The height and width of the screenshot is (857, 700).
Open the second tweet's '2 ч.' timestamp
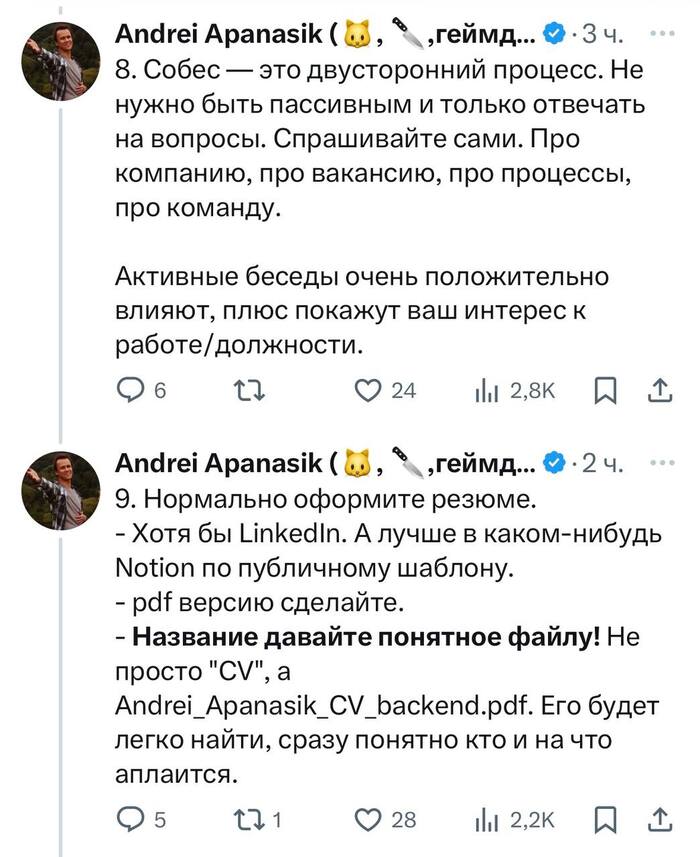603,463
